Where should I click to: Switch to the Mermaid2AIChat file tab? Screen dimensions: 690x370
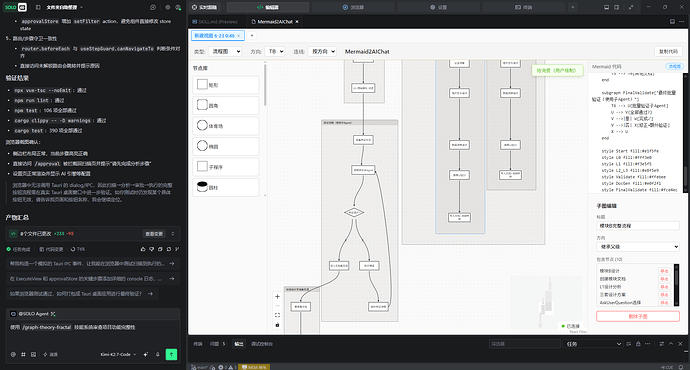pos(275,22)
